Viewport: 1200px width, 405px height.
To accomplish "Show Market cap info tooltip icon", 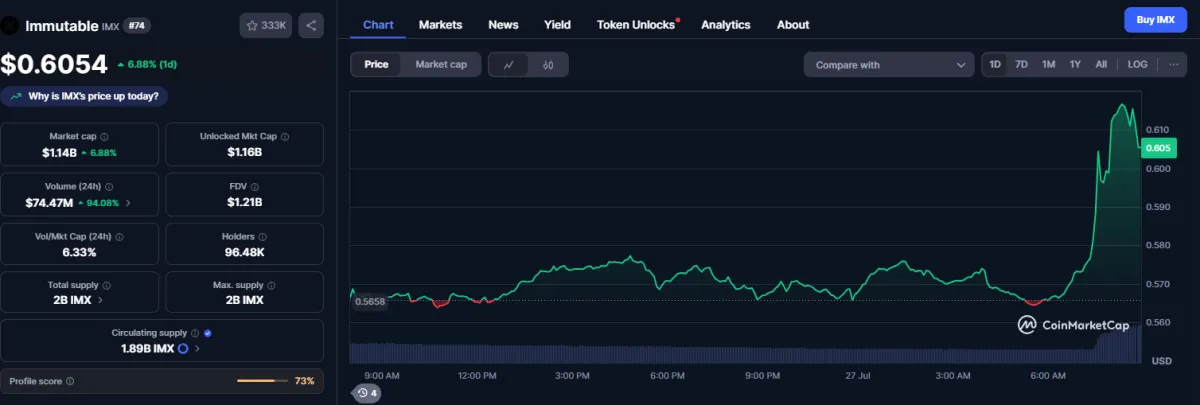I will [104, 136].
